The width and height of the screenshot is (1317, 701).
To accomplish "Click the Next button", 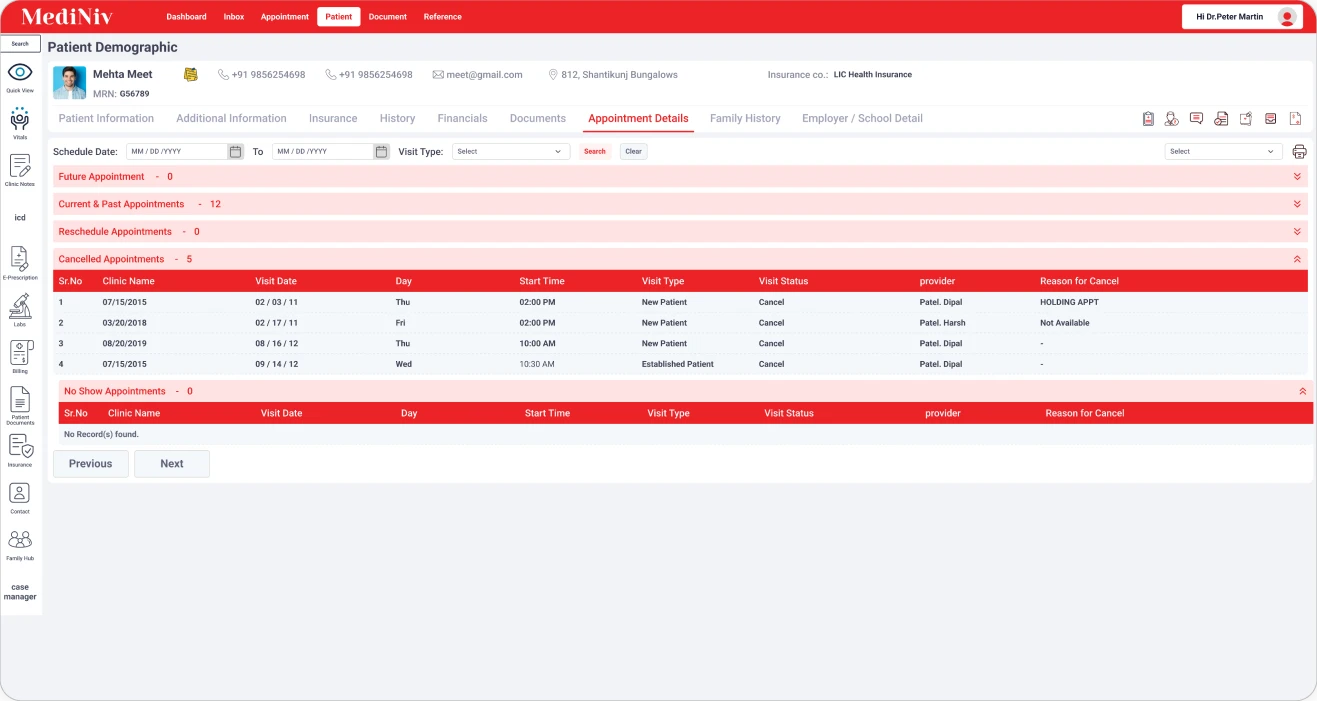I will 172,464.
